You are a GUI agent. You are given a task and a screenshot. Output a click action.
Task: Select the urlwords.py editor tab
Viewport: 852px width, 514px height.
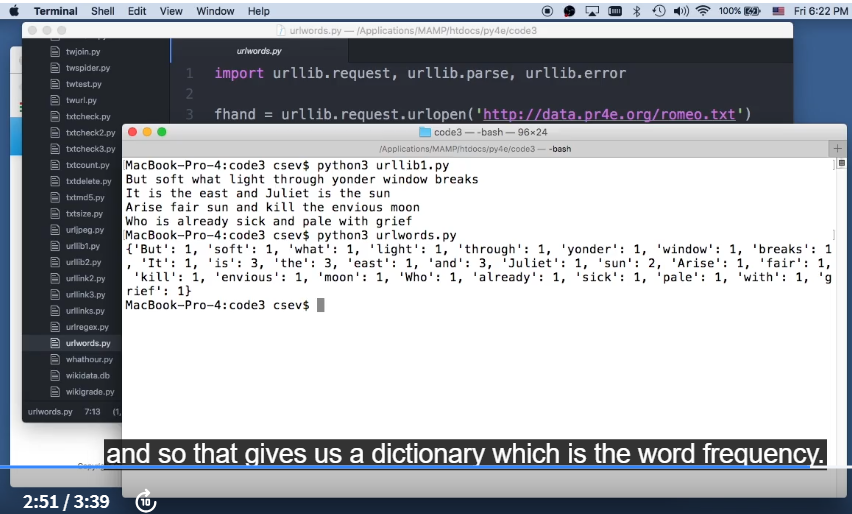[259, 51]
